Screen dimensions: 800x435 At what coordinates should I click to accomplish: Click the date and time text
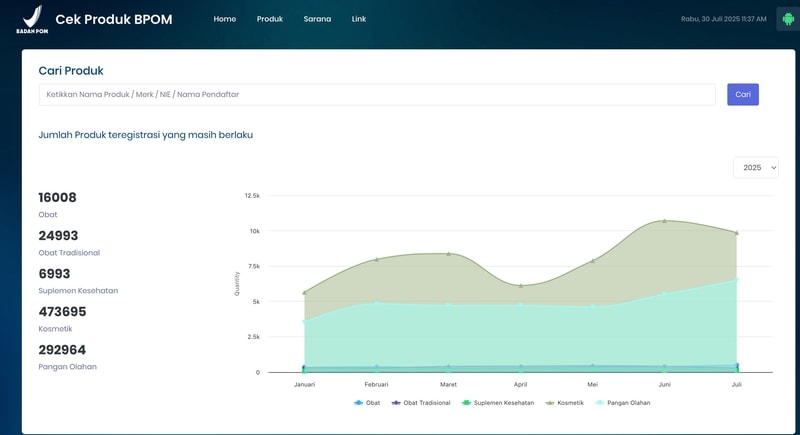click(x=723, y=19)
